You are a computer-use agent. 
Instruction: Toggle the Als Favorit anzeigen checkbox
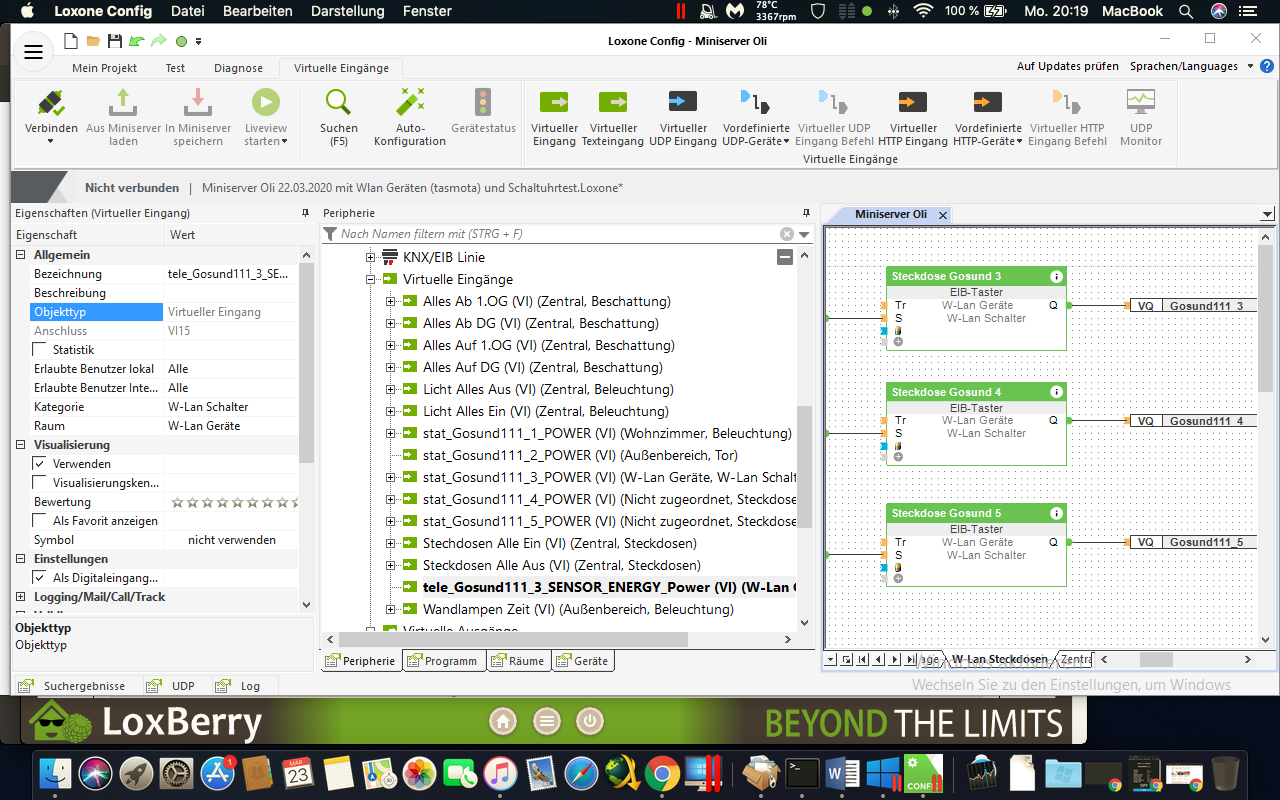[40, 521]
